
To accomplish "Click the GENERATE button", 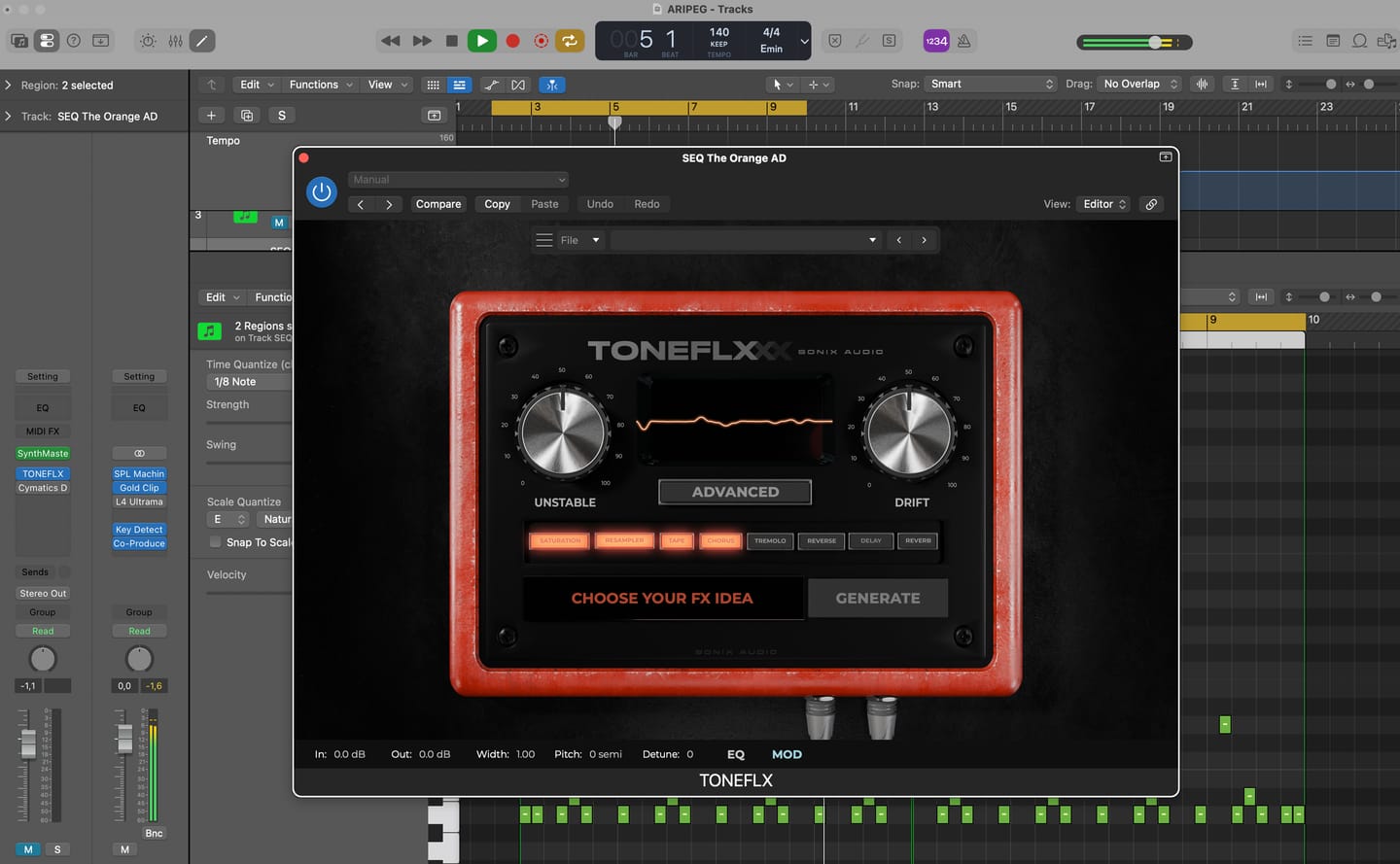I will pyautogui.click(x=878, y=599).
